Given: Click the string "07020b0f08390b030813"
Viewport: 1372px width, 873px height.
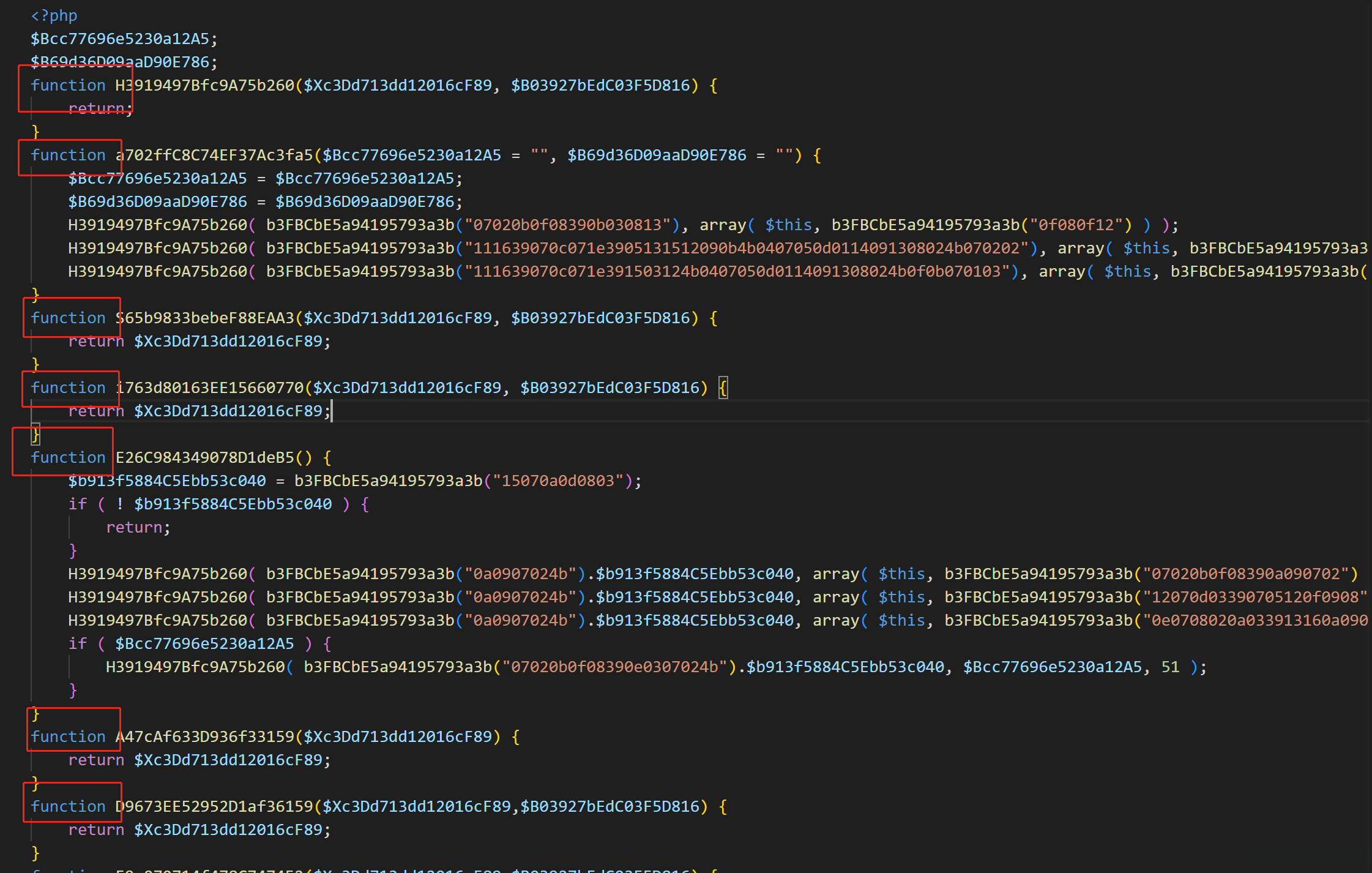Looking at the screenshot, I should (567, 225).
